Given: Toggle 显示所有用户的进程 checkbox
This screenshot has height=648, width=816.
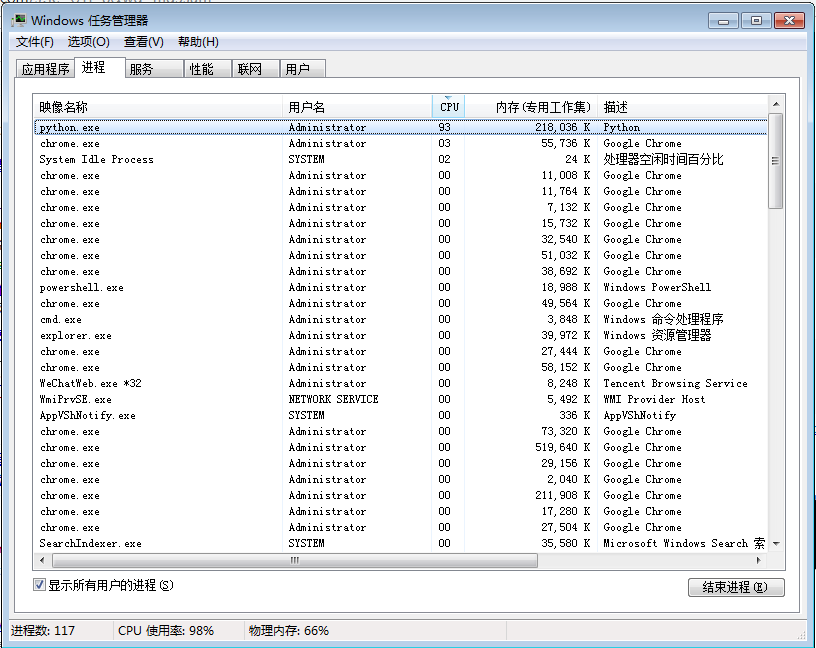Looking at the screenshot, I should 39,585.
